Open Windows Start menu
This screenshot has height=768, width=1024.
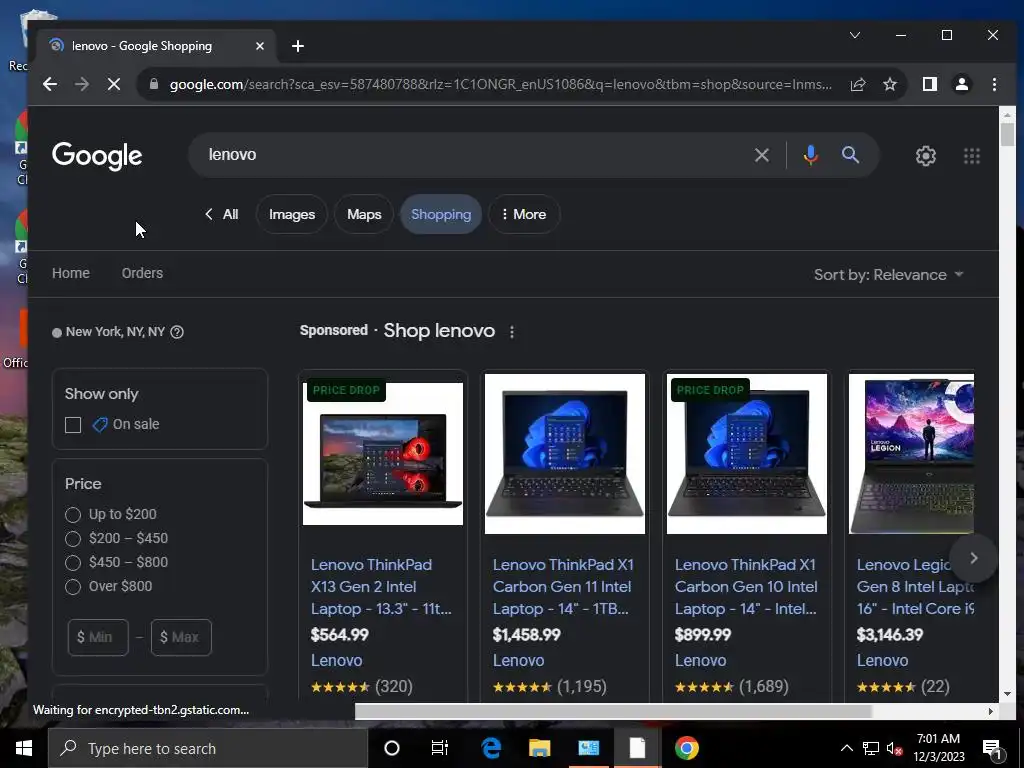click(24, 748)
